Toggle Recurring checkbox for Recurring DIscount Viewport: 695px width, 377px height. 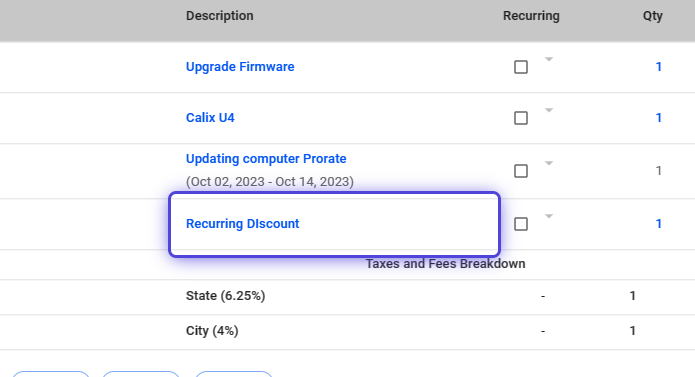click(x=521, y=224)
